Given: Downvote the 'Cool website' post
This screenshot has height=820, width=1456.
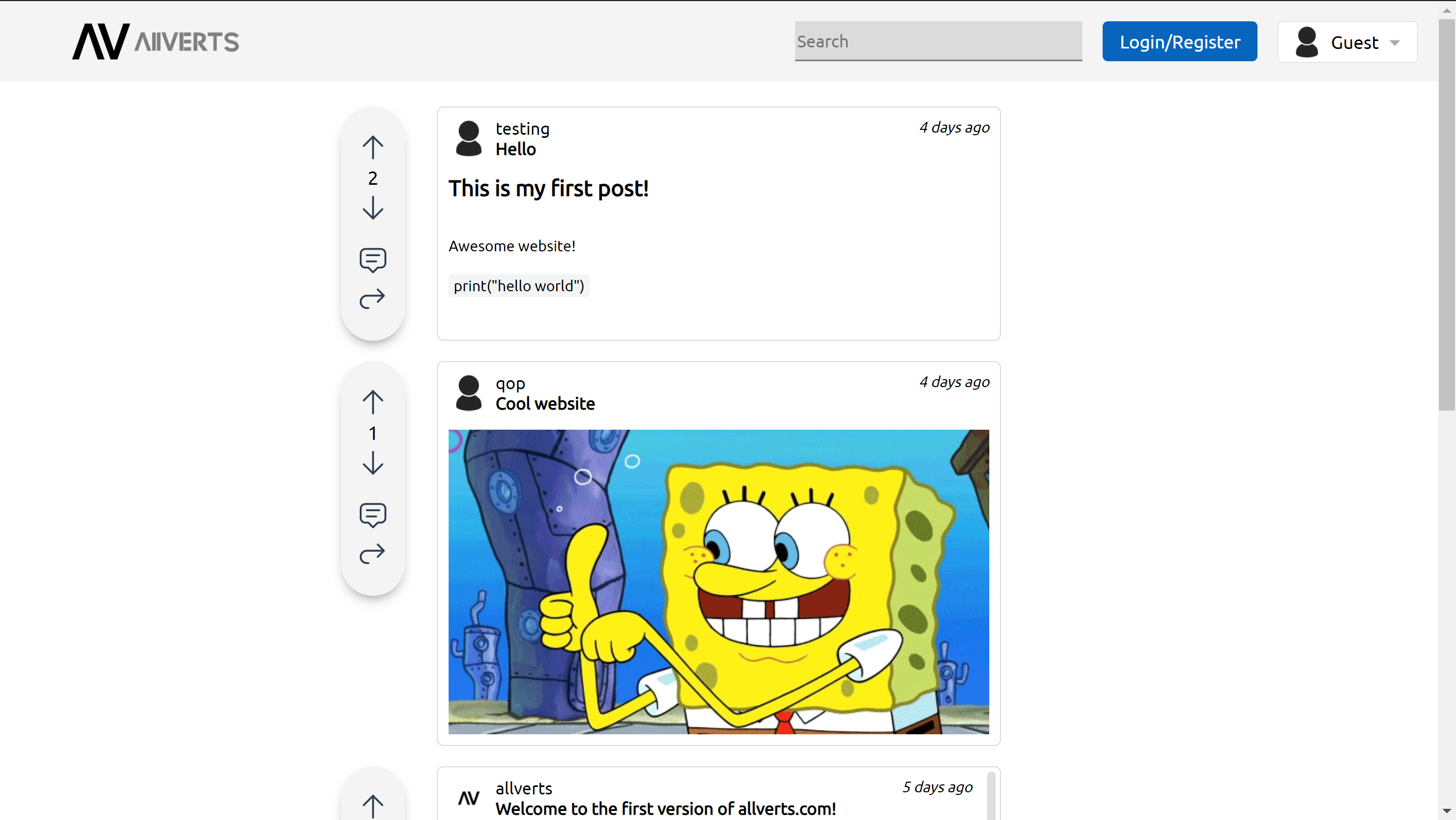Looking at the screenshot, I should pos(373,463).
